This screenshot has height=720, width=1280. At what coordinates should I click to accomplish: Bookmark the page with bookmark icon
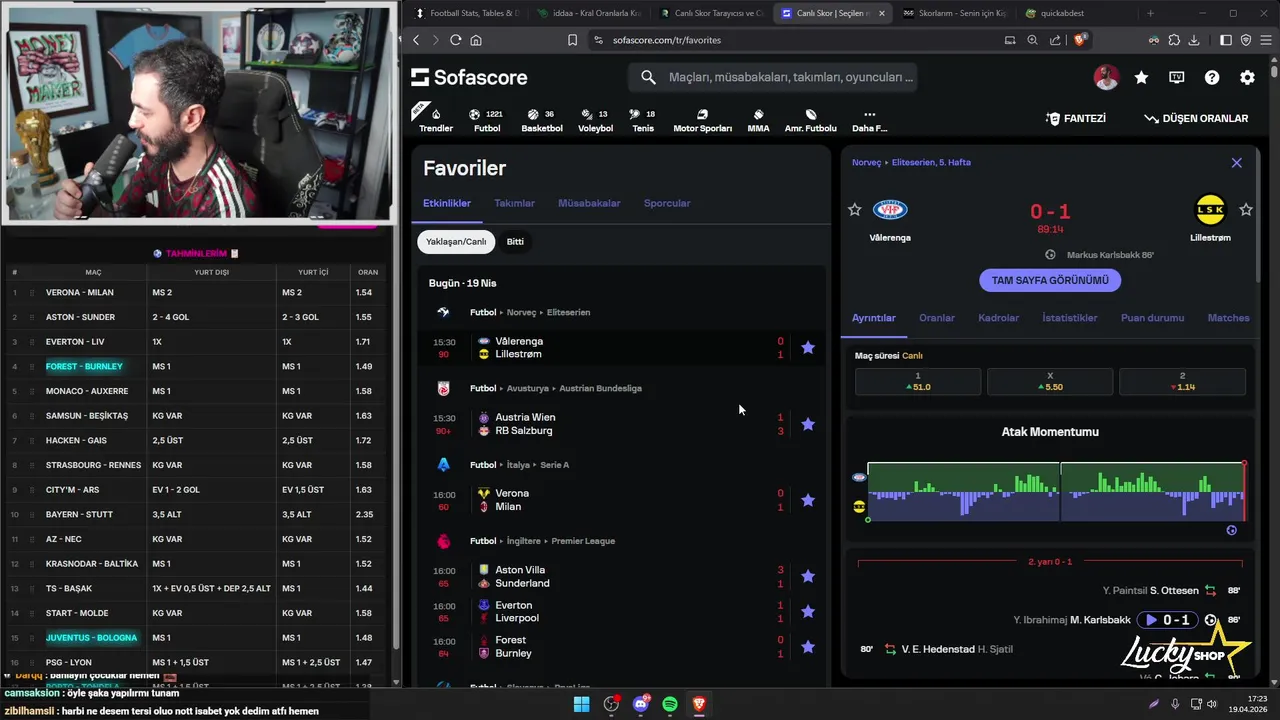572,40
